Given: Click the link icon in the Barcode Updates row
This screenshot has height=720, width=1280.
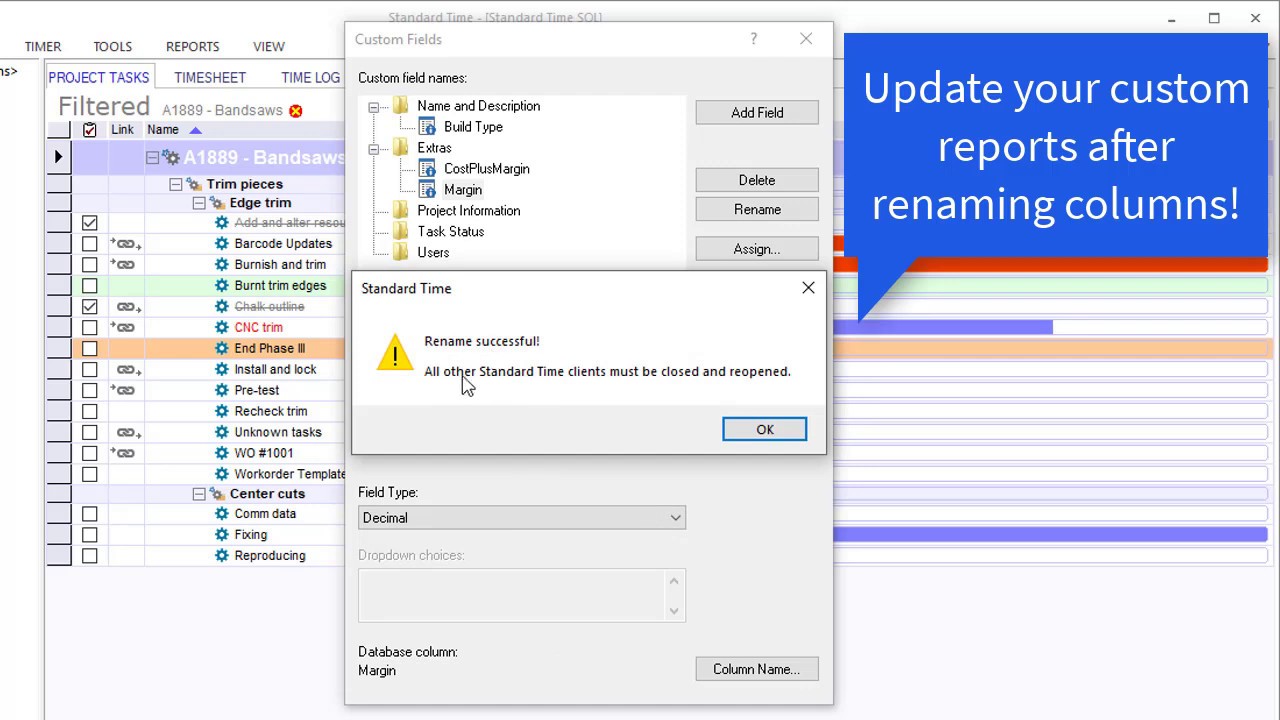Looking at the screenshot, I should tap(125, 244).
